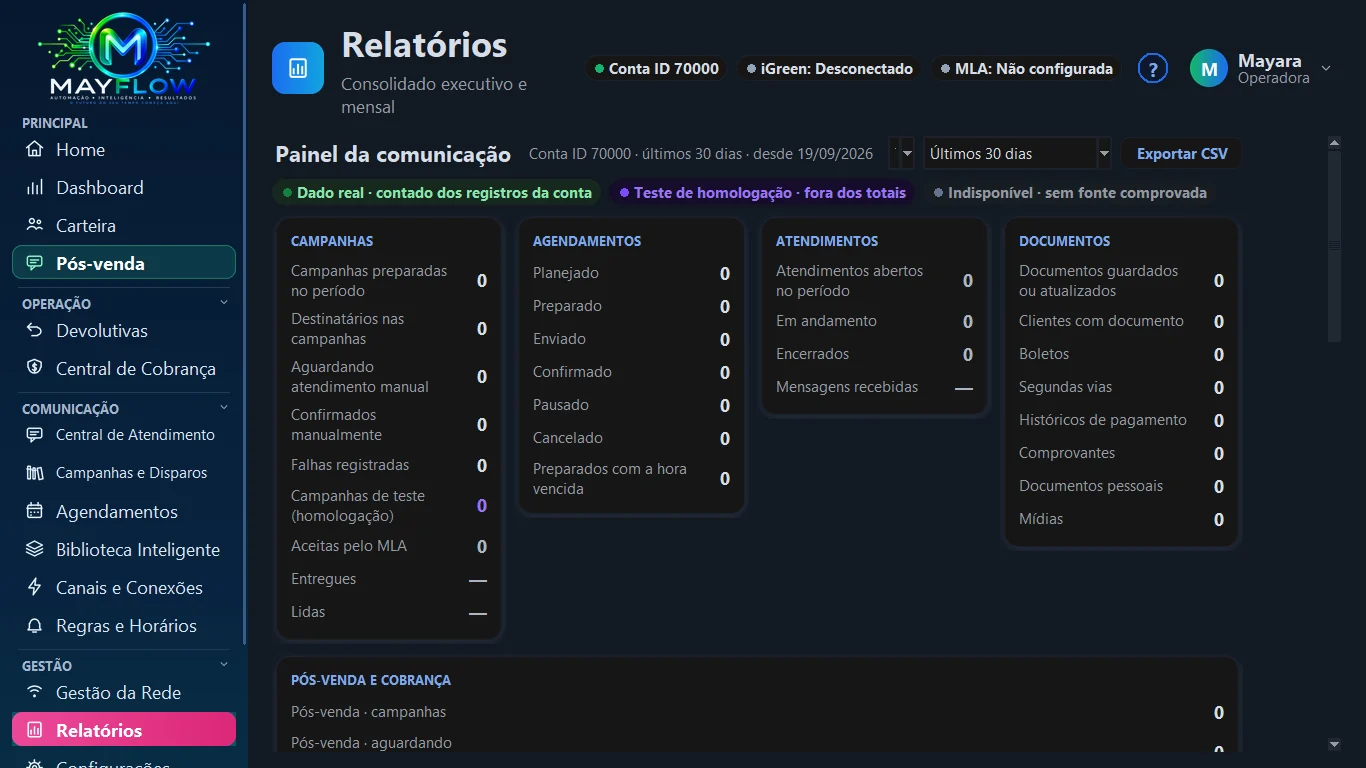Screen dimensions: 1366x768
Task: Open help via the question mark icon
Action: [x=1153, y=69]
